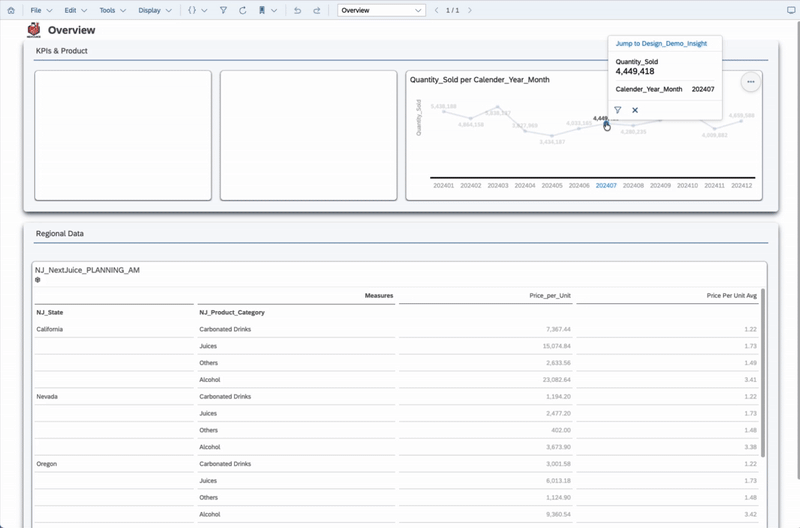Click the 202410 axis label
This screenshot has width=800, height=528.
687,186
